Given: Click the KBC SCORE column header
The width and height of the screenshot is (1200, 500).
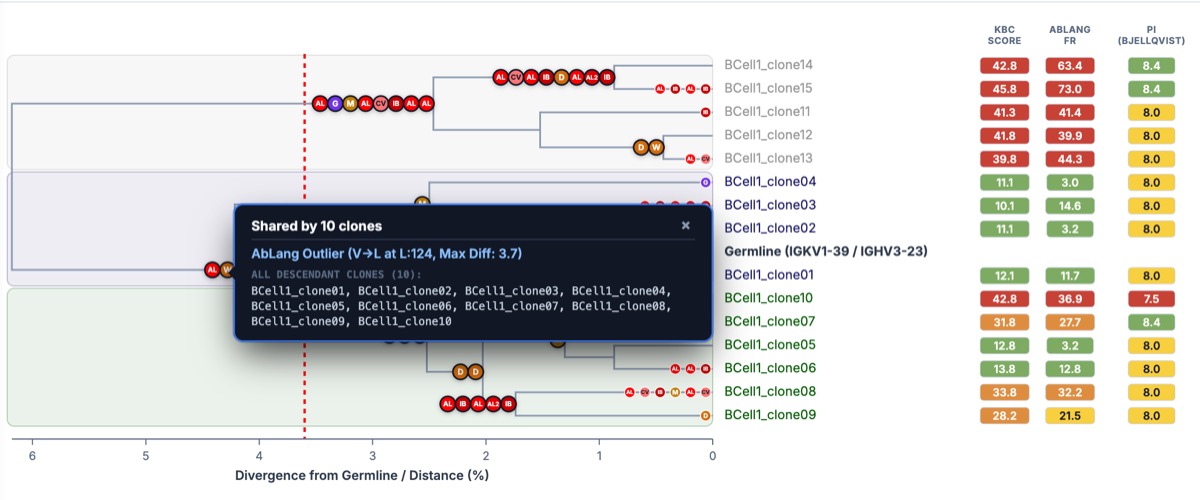Looking at the screenshot, I should (1005, 35).
